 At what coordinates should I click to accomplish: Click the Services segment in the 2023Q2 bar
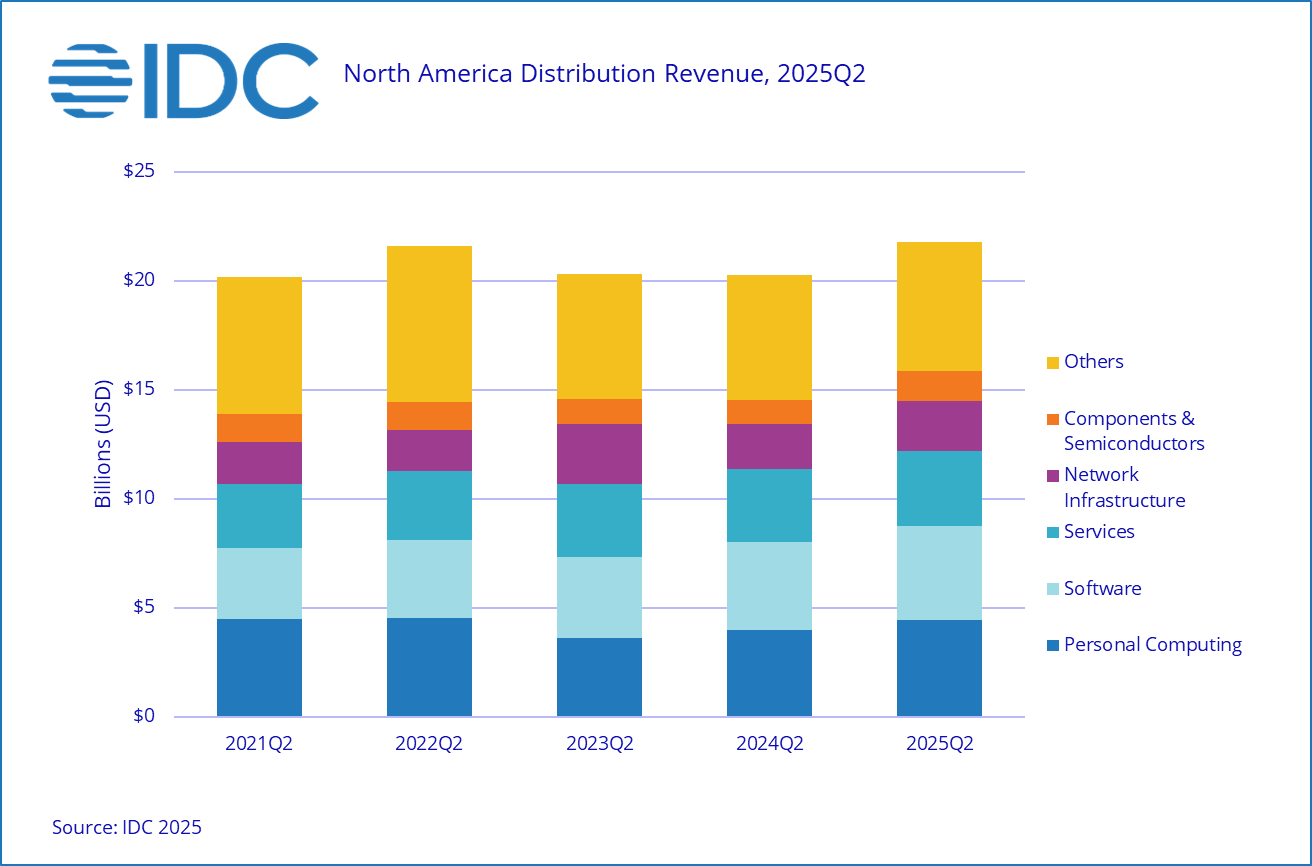(599, 520)
